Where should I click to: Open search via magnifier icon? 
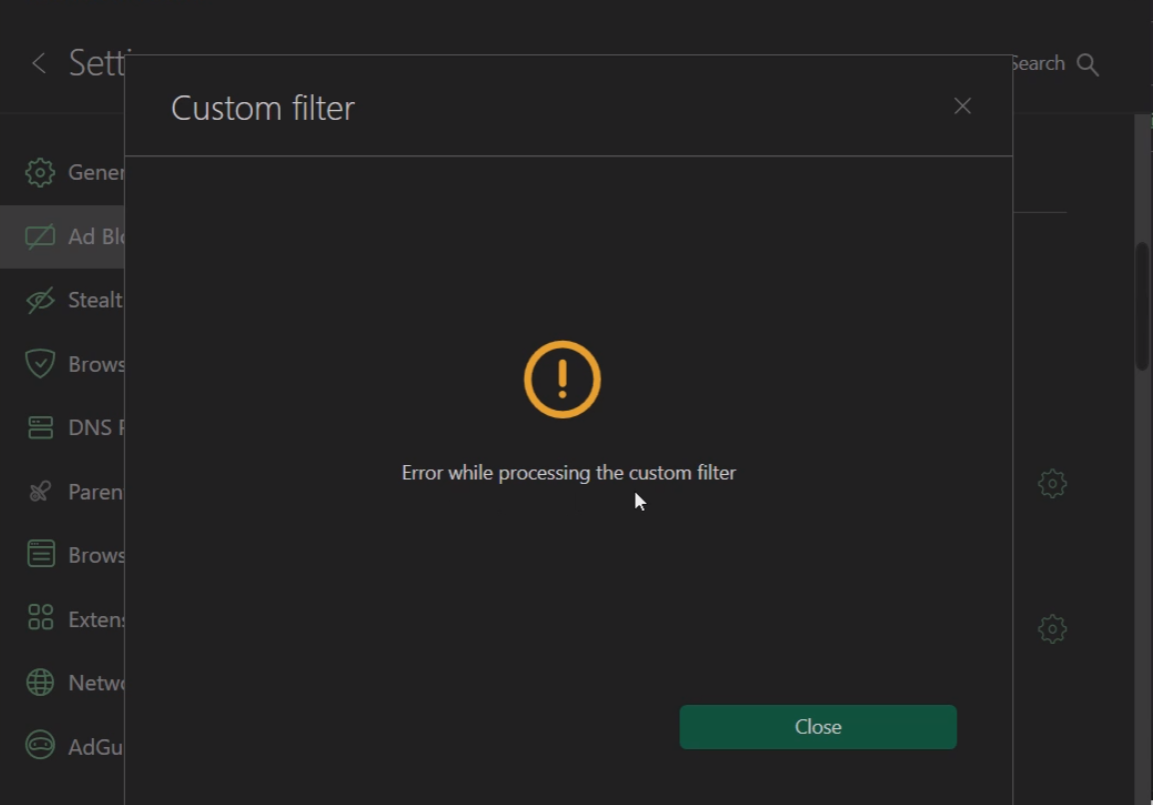pyautogui.click(x=1088, y=65)
